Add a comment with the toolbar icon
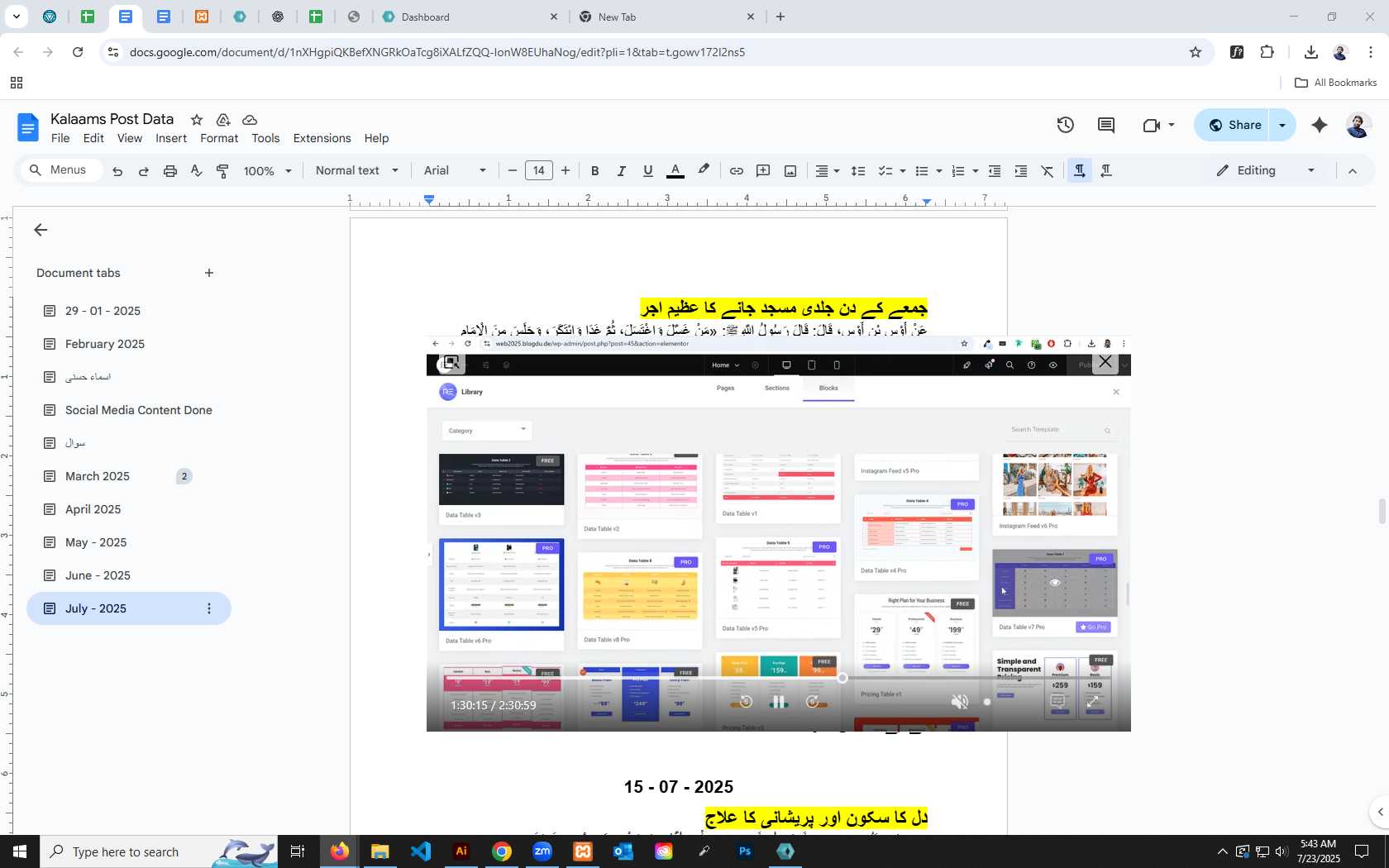Screen dimensions: 1389x868 (x=763, y=171)
